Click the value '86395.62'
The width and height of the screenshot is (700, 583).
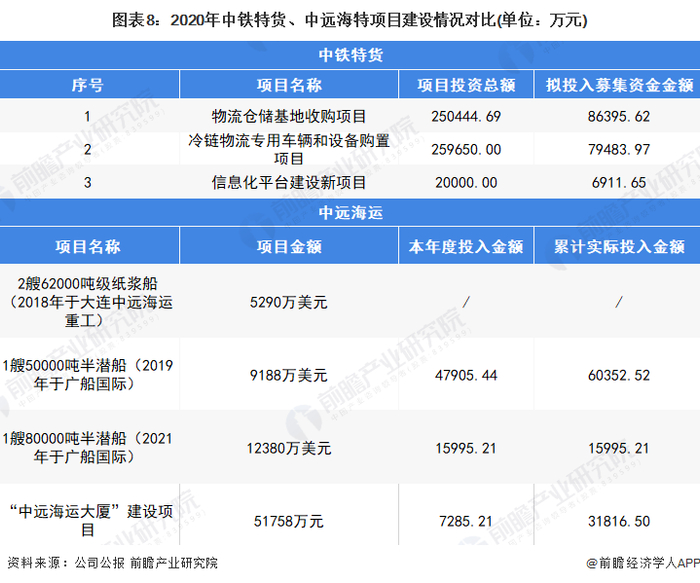click(619, 117)
